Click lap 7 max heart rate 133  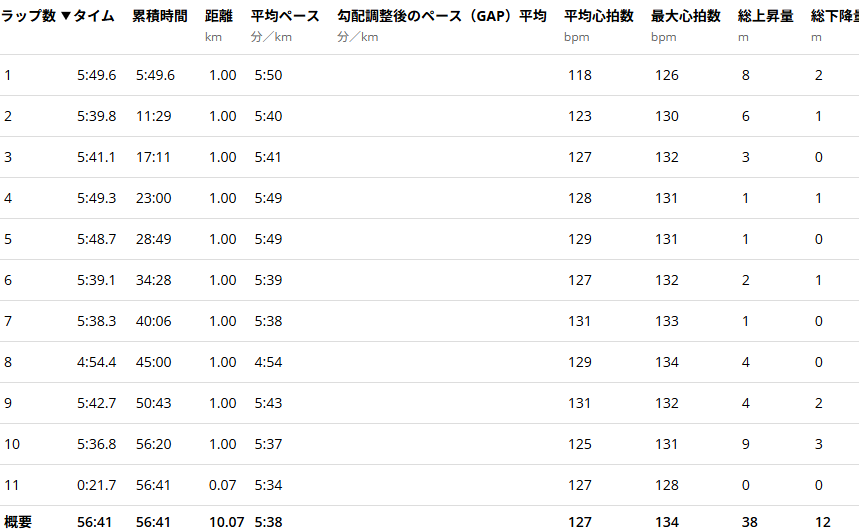point(666,321)
